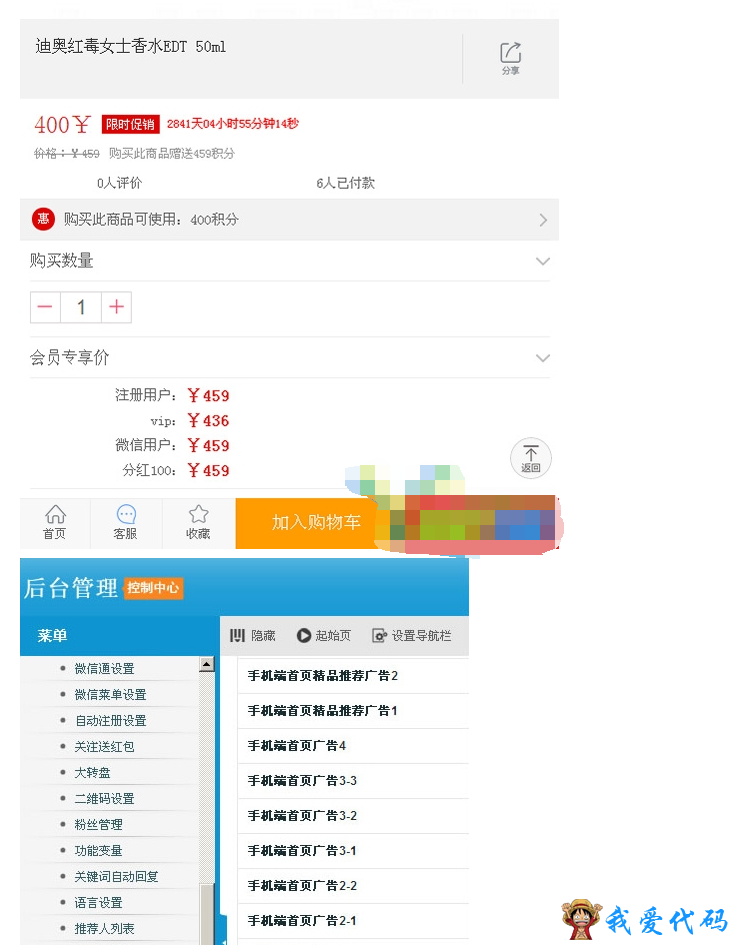Viewport: 745px width, 945px height.
Task: Open 微信通设置 in the menu
Action: coord(104,668)
